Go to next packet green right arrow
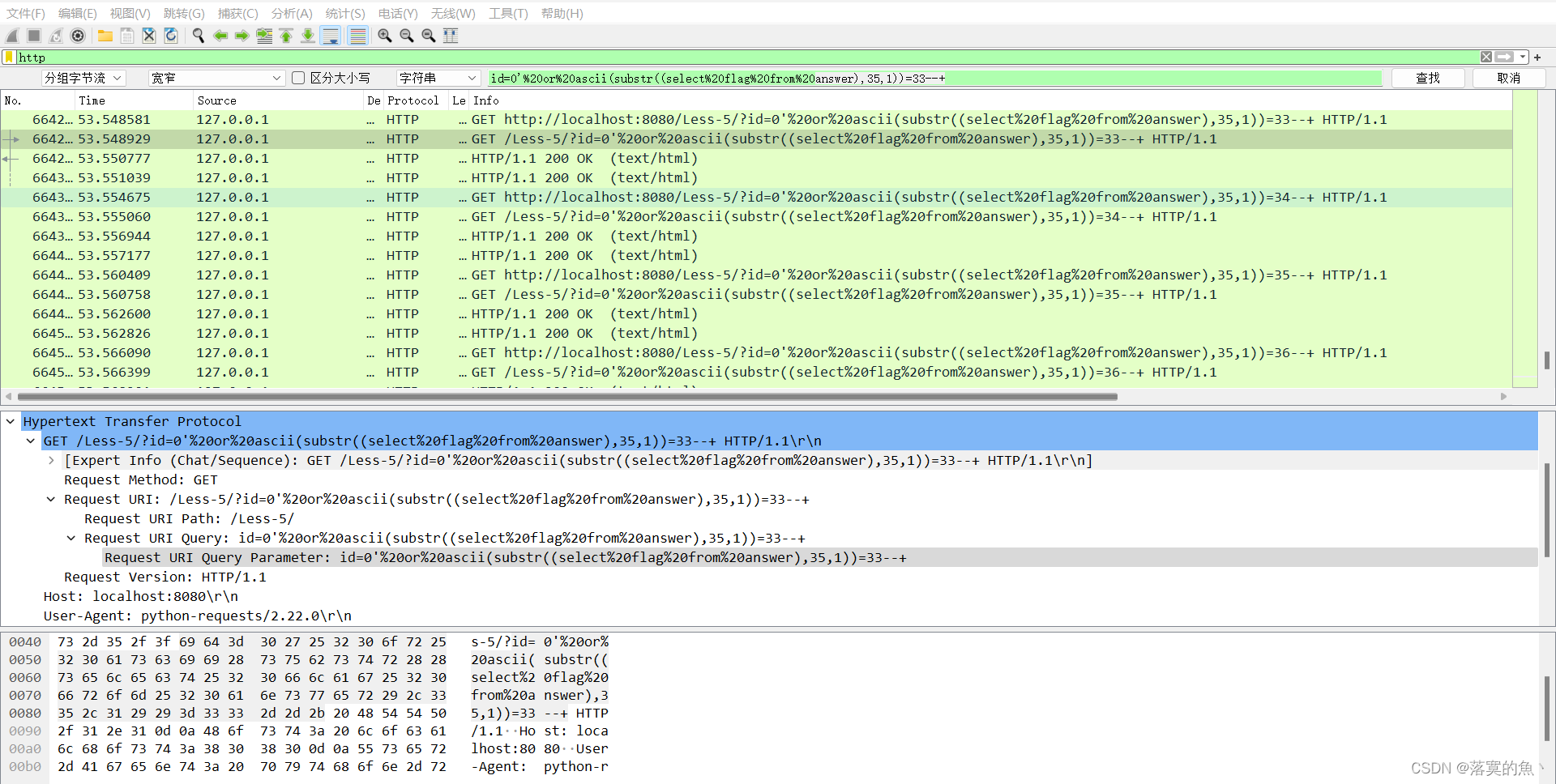The image size is (1556, 784). pyautogui.click(x=242, y=36)
